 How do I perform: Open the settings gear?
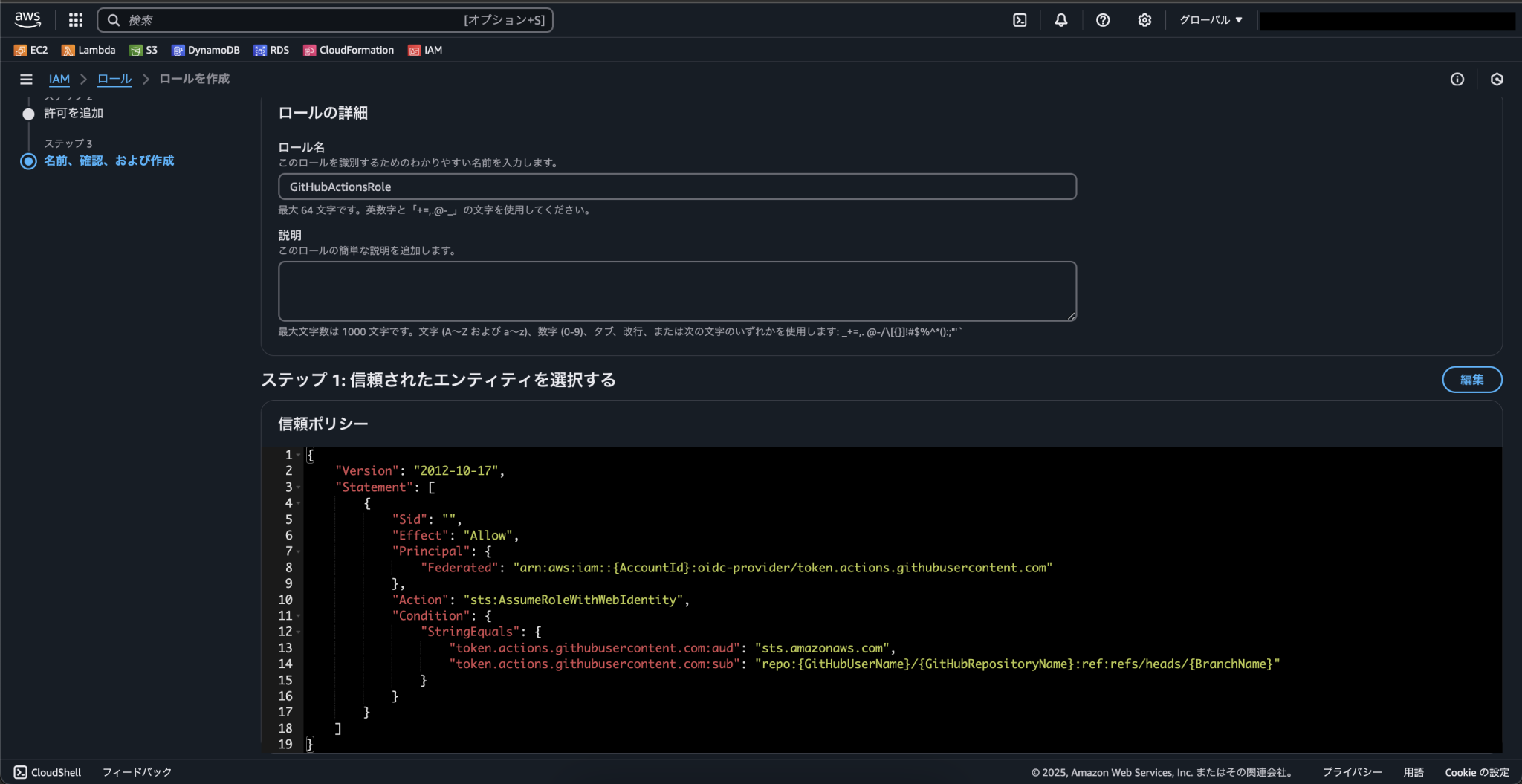[x=1144, y=20]
